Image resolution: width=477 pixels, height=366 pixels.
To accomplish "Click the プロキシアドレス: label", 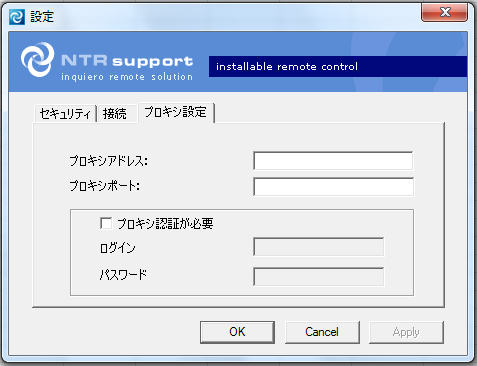I will coord(109,161).
